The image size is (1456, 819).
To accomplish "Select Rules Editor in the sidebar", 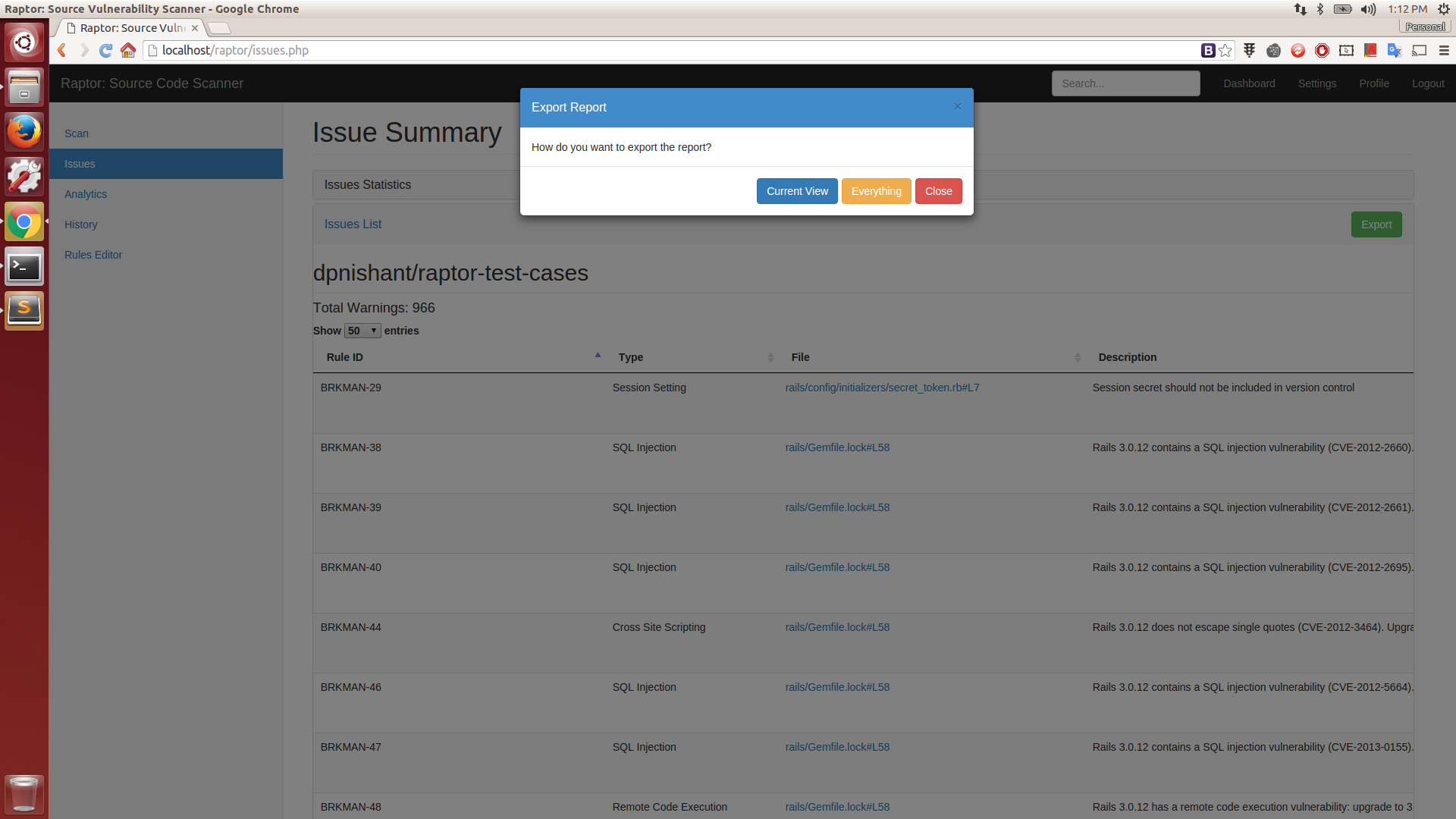I will pyautogui.click(x=93, y=255).
